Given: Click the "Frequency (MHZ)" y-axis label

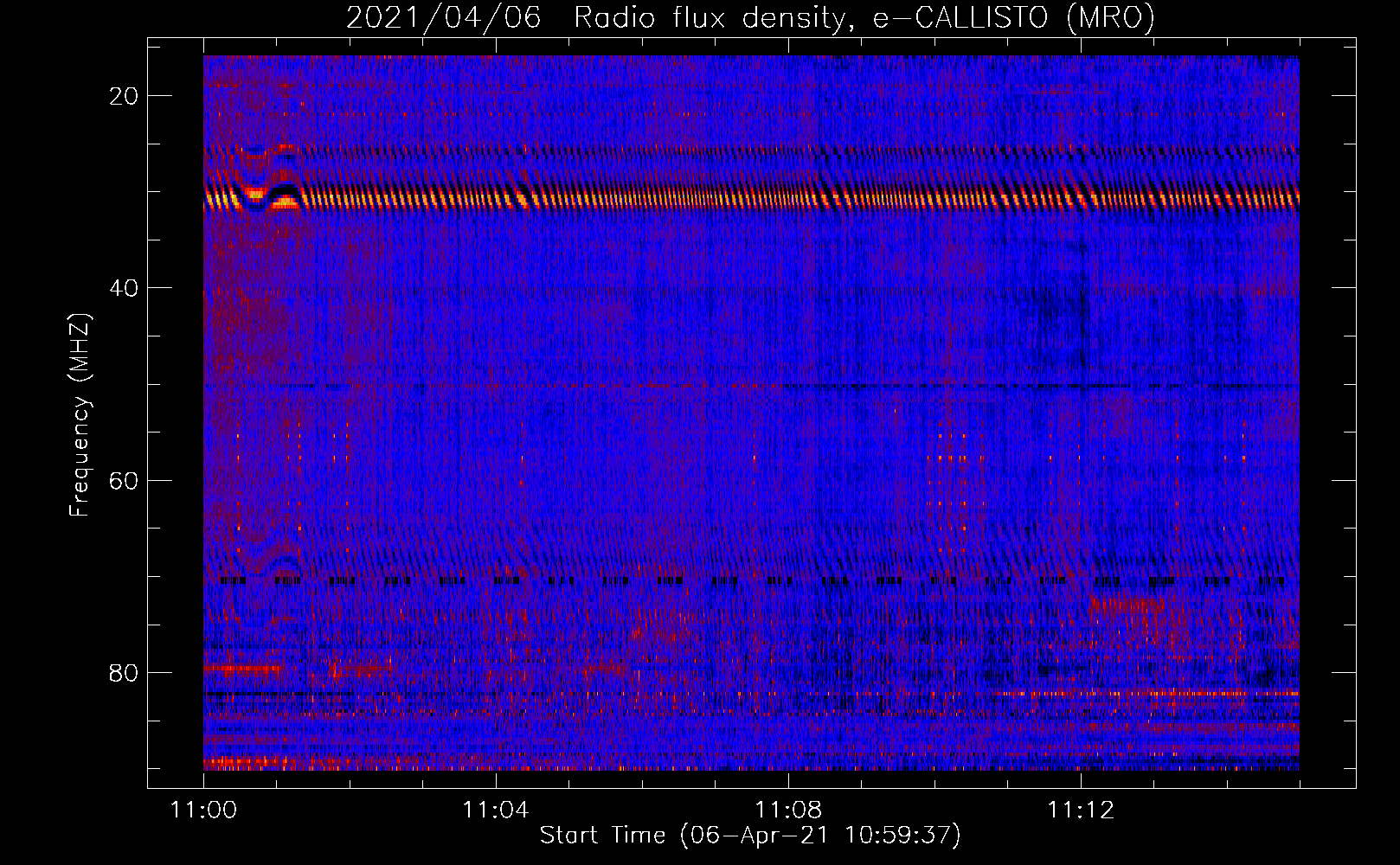Looking at the screenshot, I should pos(80,415).
